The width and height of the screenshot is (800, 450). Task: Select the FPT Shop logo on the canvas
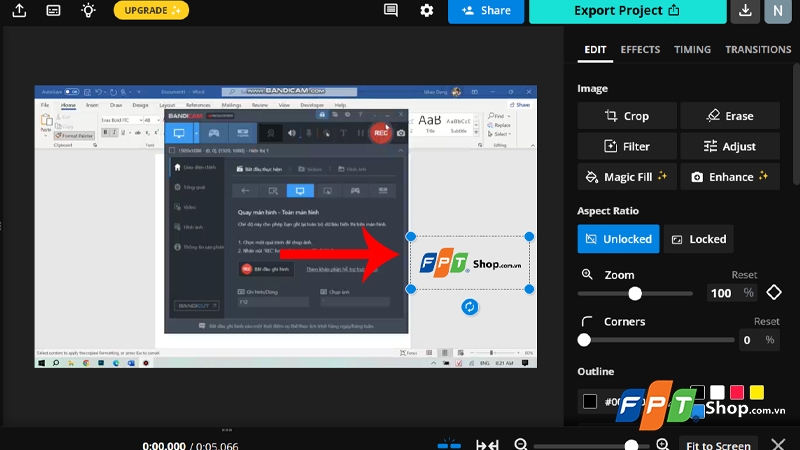[x=470, y=263]
